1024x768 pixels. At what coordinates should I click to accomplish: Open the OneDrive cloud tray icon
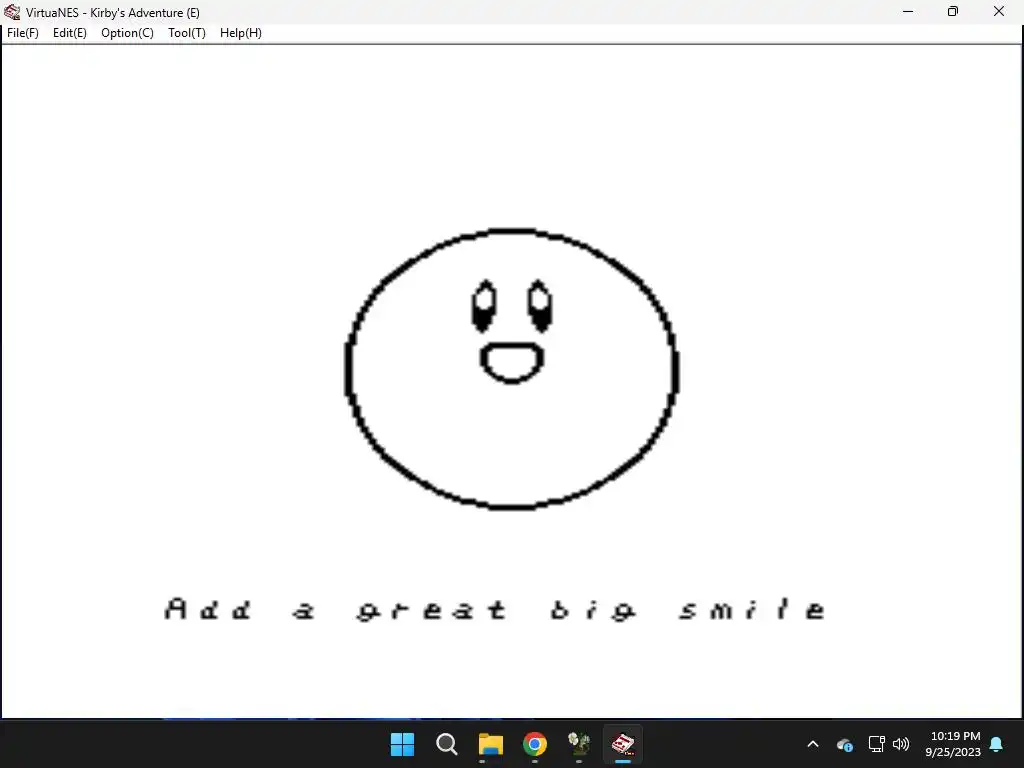(x=844, y=744)
